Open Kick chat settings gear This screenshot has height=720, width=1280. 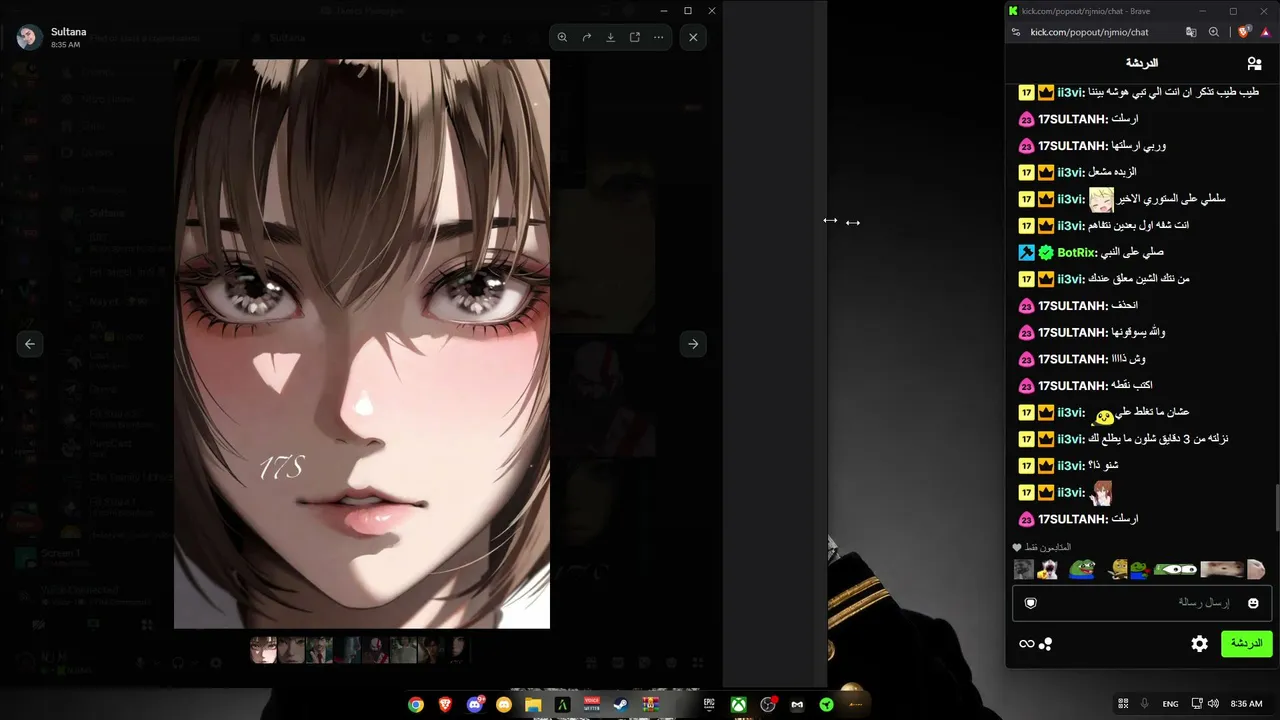click(1200, 644)
